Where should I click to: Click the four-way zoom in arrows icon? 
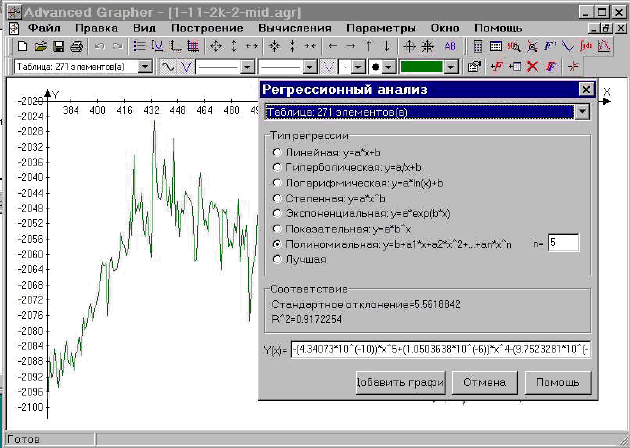coord(274,46)
